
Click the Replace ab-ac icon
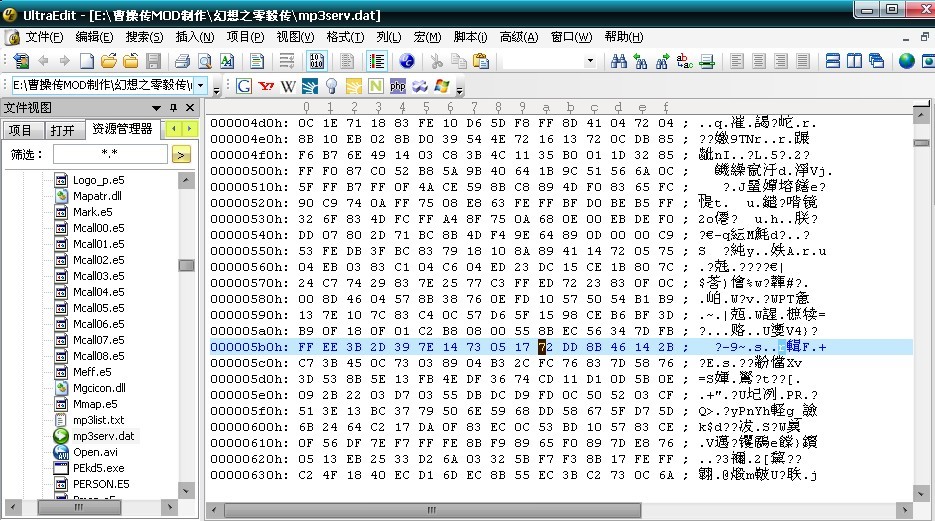tap(685, 61)
